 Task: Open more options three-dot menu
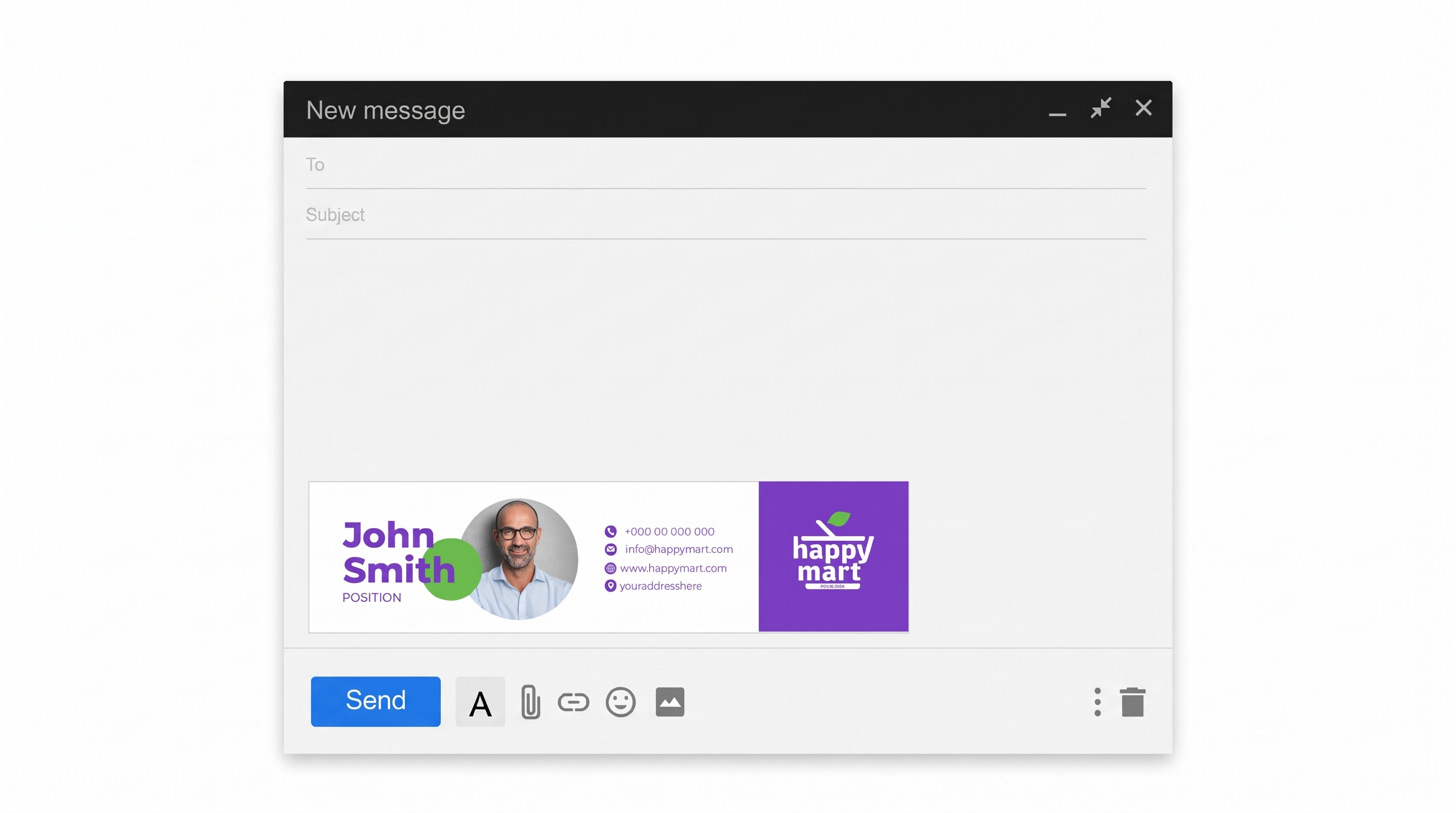1097,702
